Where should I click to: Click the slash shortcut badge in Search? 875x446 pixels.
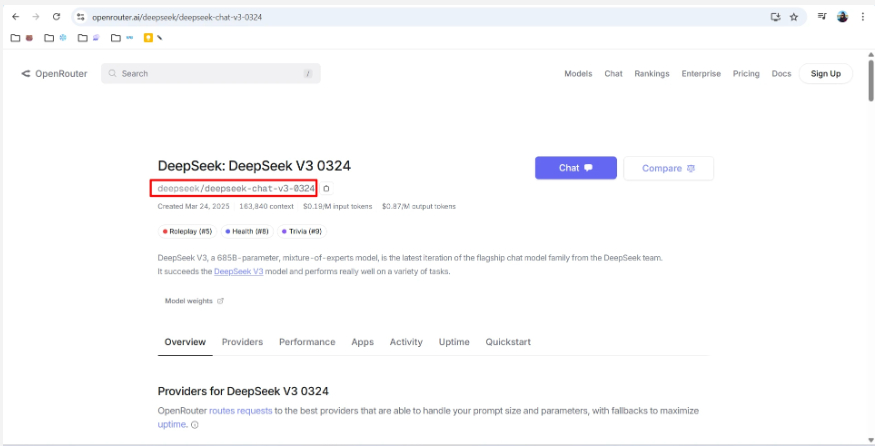tap(307, 74)
